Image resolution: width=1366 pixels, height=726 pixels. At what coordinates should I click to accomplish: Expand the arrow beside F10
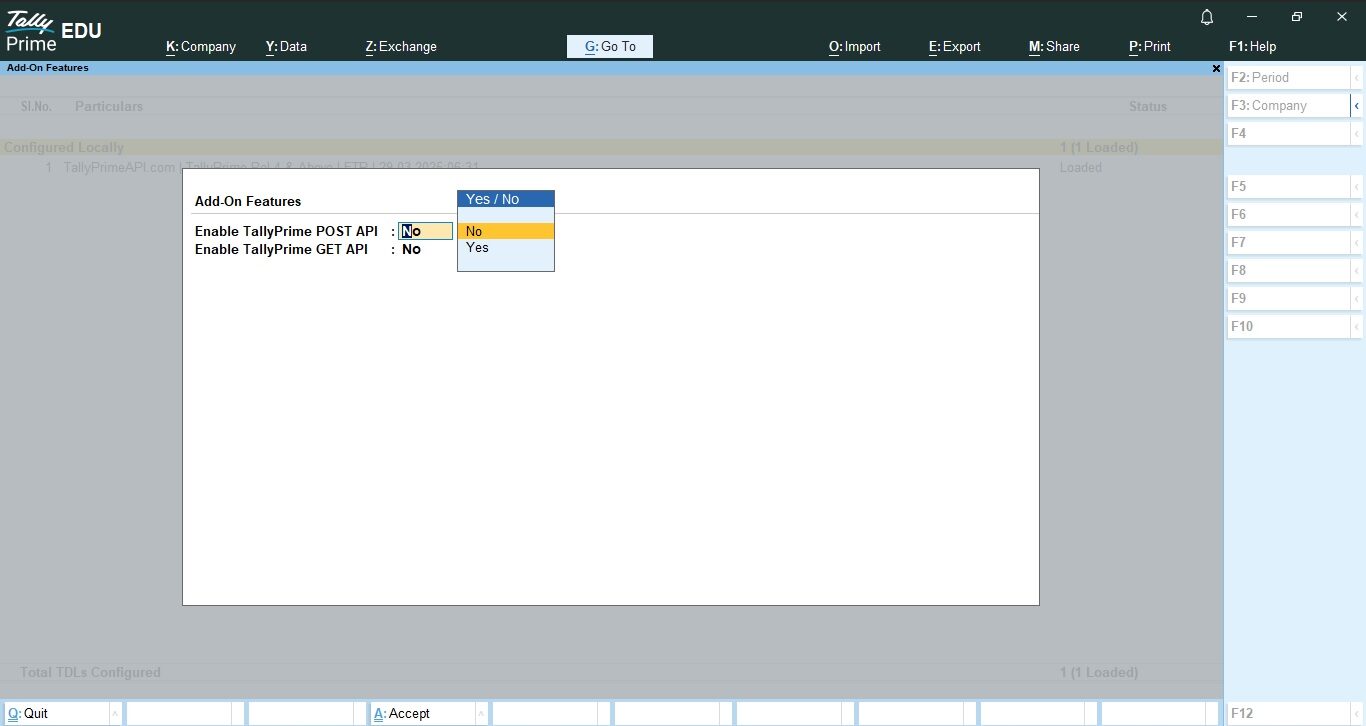(1357, 326)
